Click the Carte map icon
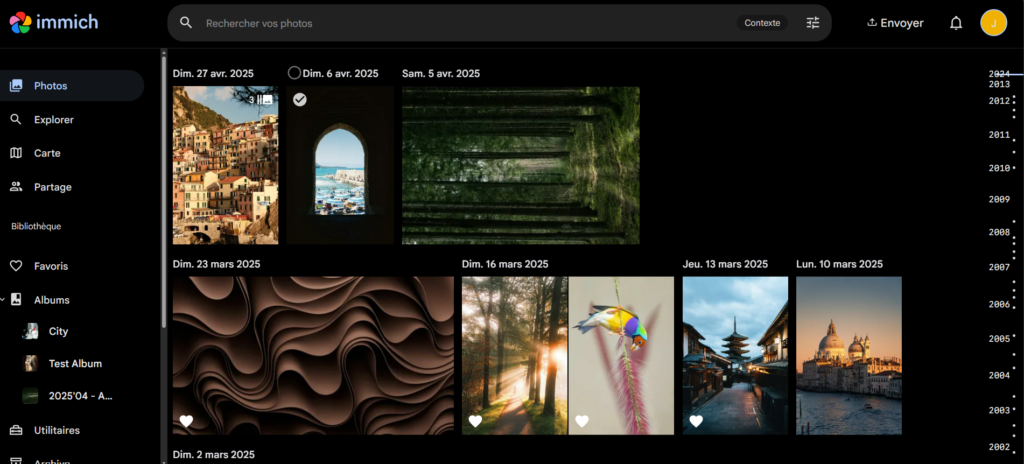This screenshot has width=1024, height=464. click(x=16, y=153)
